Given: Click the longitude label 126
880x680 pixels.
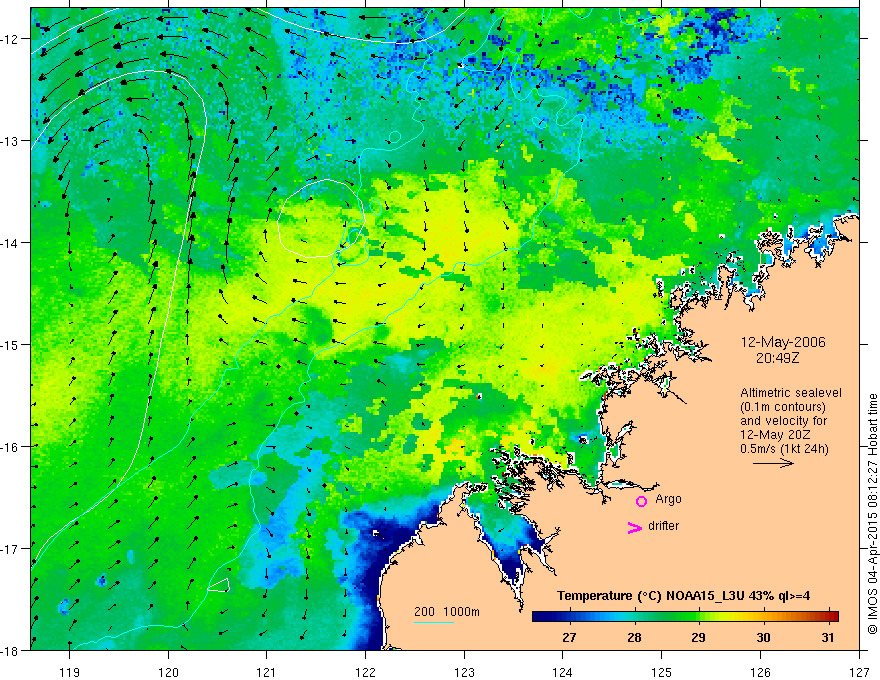Looking at the screenshot, I should point(760,672).
